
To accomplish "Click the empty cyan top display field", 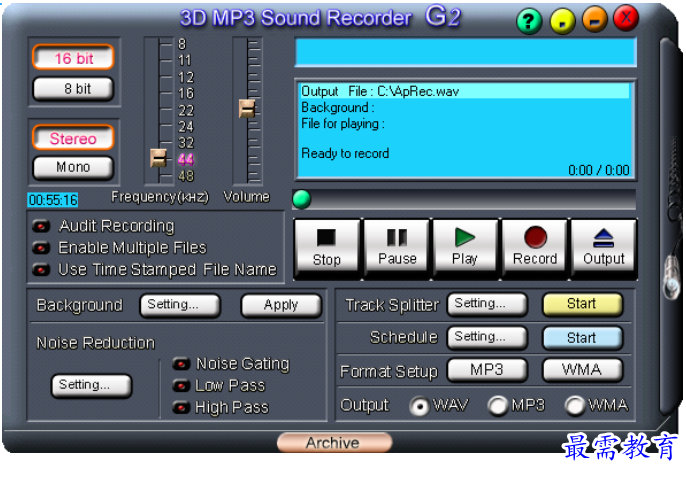I will pos(466,52).
